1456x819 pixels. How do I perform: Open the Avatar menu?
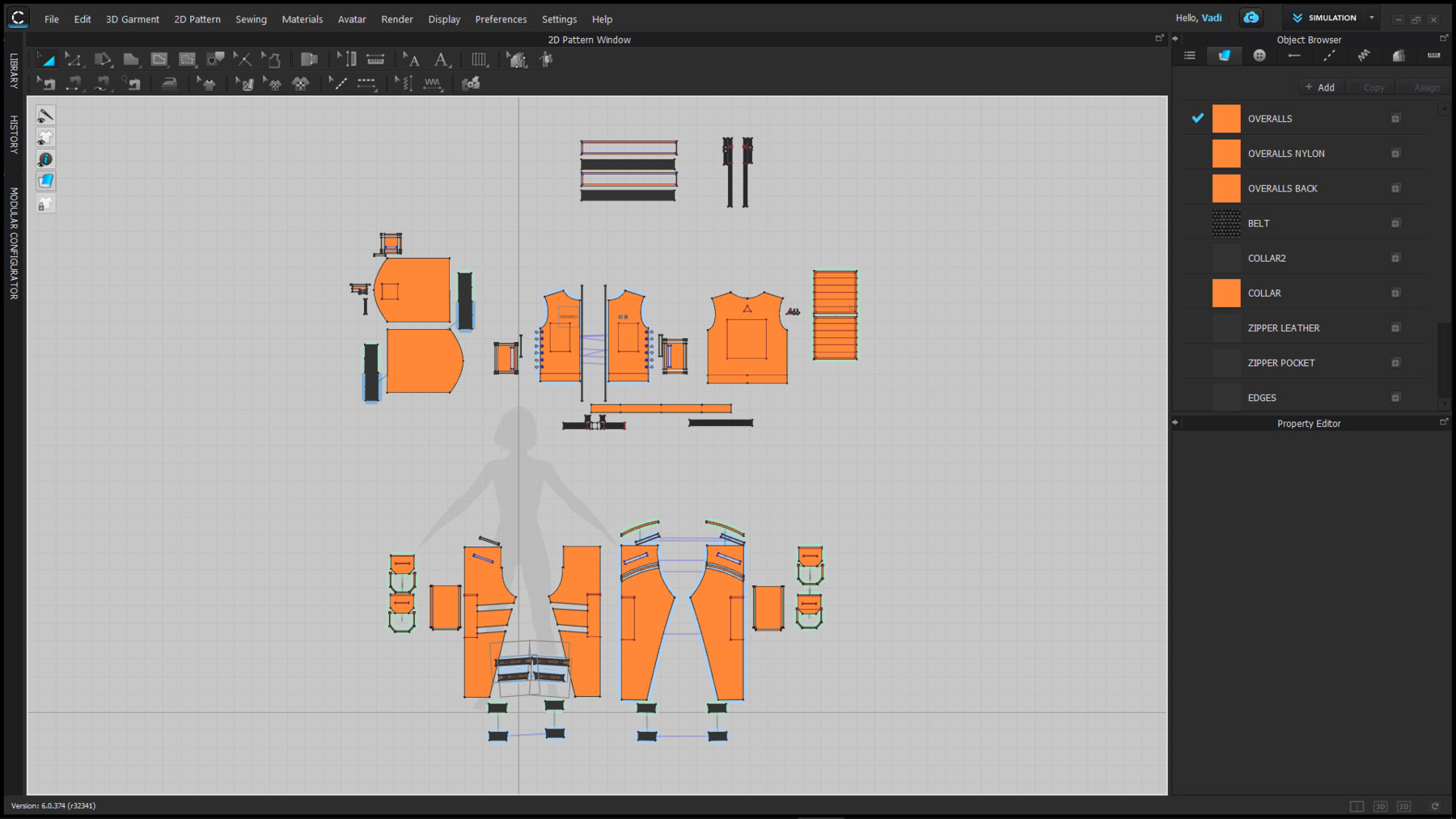click(352, 19)
